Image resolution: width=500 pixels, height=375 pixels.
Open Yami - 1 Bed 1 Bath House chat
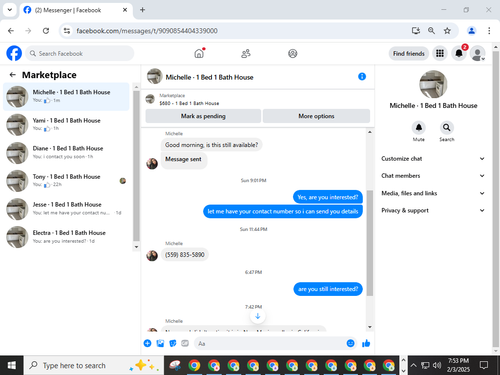click(66, 124)
